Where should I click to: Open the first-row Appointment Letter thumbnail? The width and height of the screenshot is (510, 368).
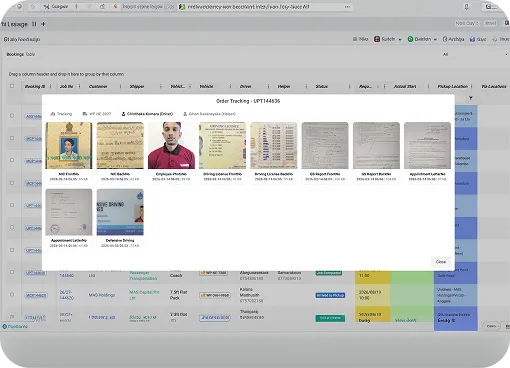pos(427,145)
